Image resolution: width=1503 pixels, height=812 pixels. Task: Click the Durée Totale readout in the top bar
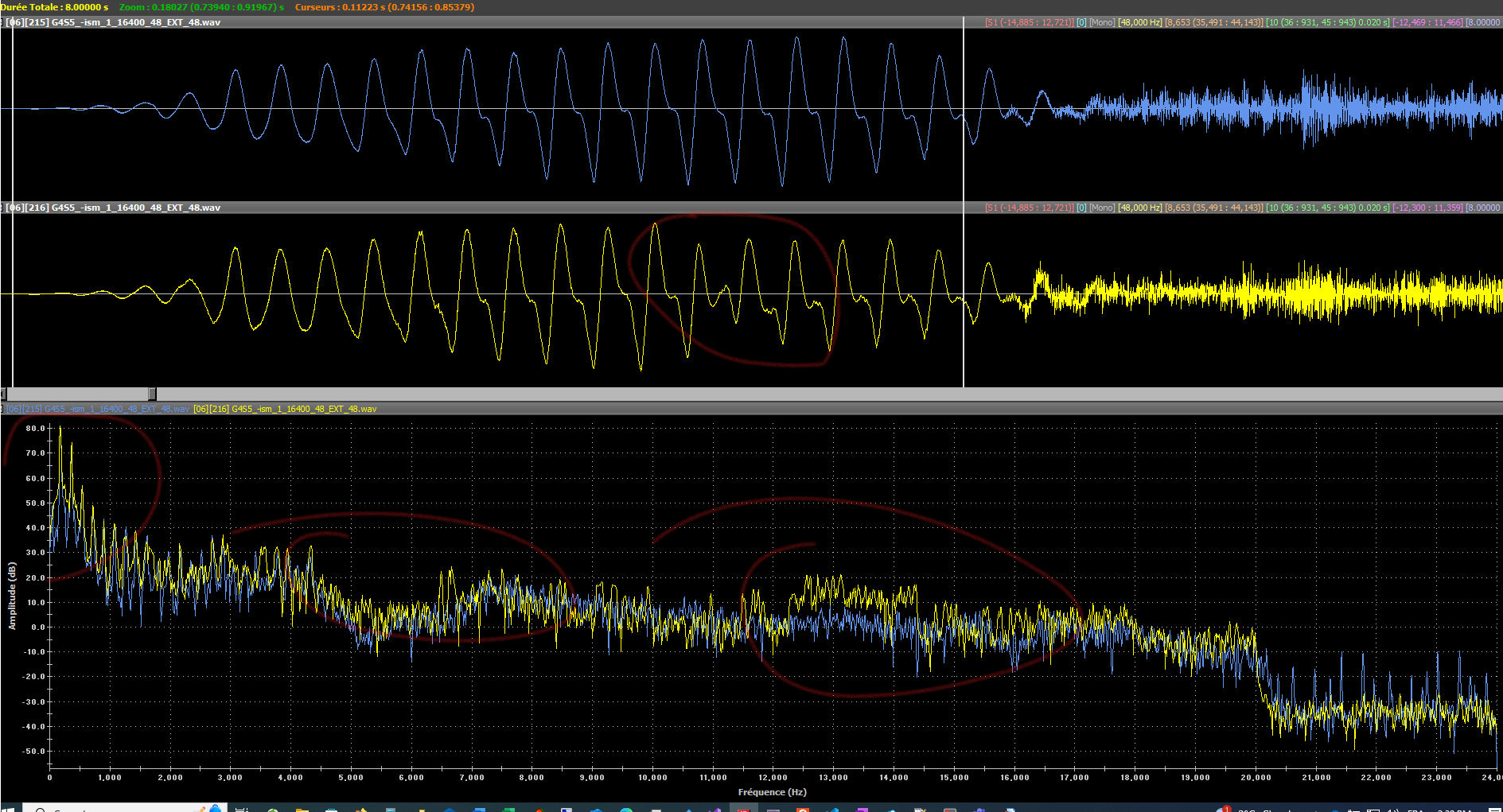click(x=54, y=7)
